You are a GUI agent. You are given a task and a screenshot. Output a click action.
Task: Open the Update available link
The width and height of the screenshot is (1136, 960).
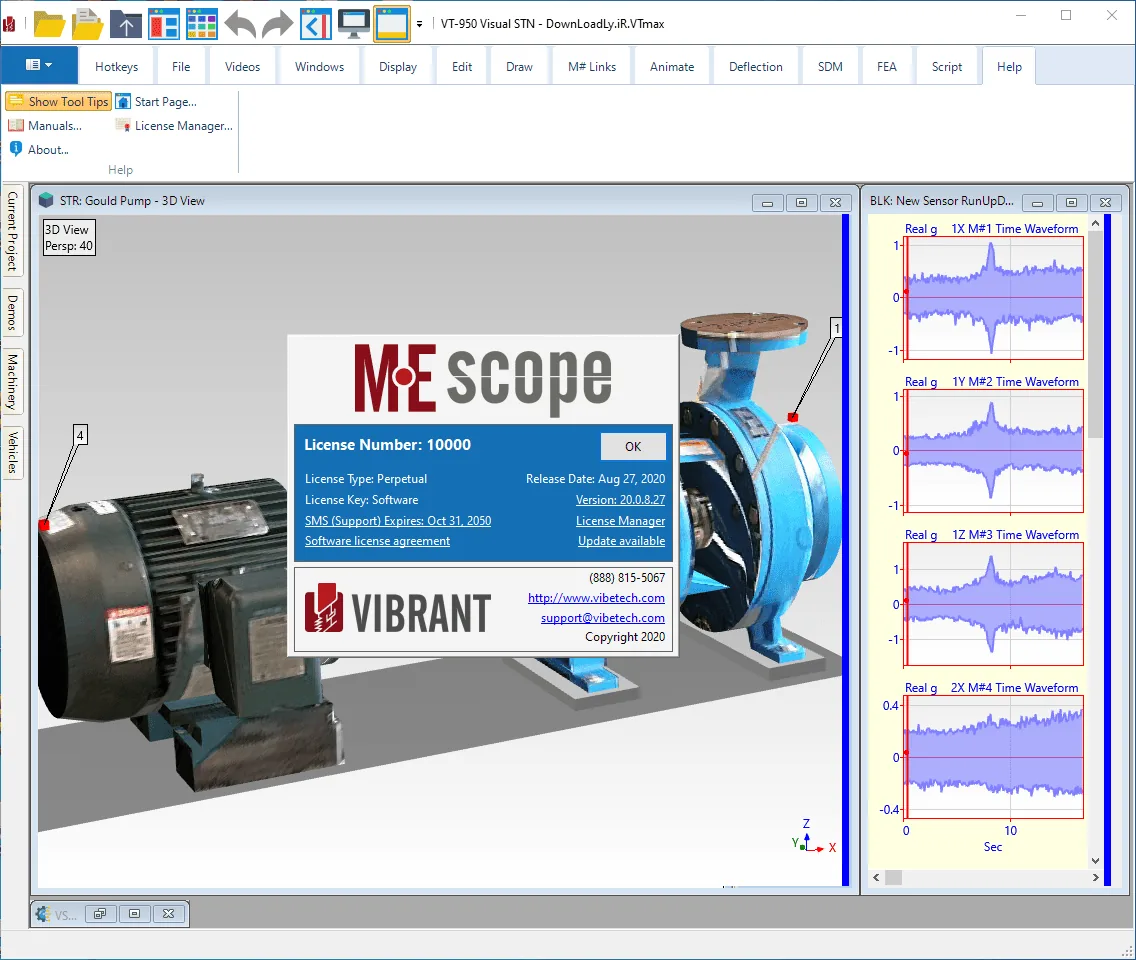(621, 541)
